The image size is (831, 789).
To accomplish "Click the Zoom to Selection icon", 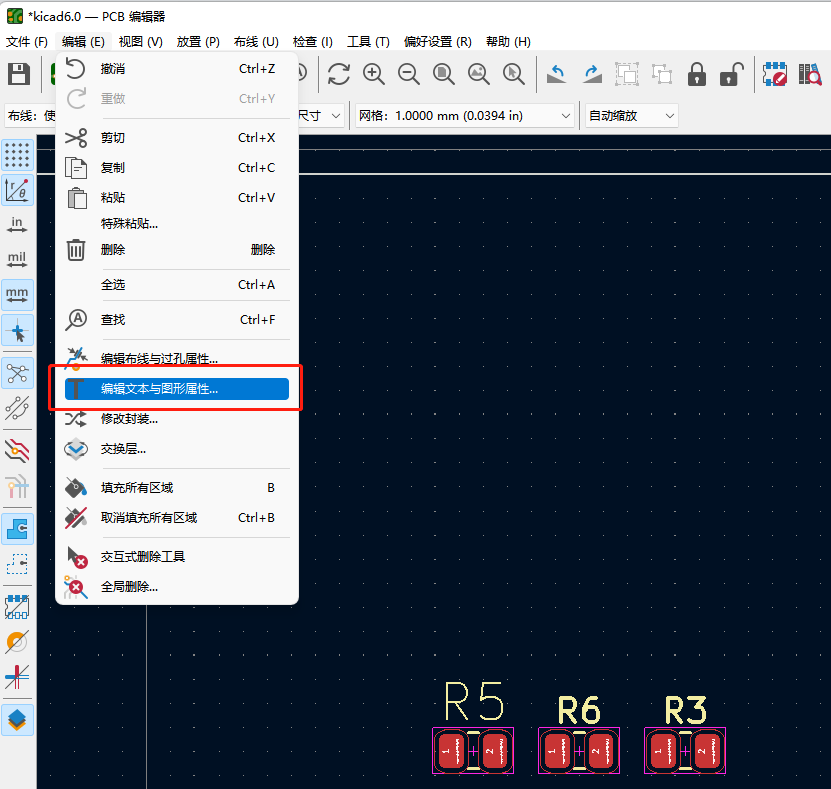I will (514, 74).
